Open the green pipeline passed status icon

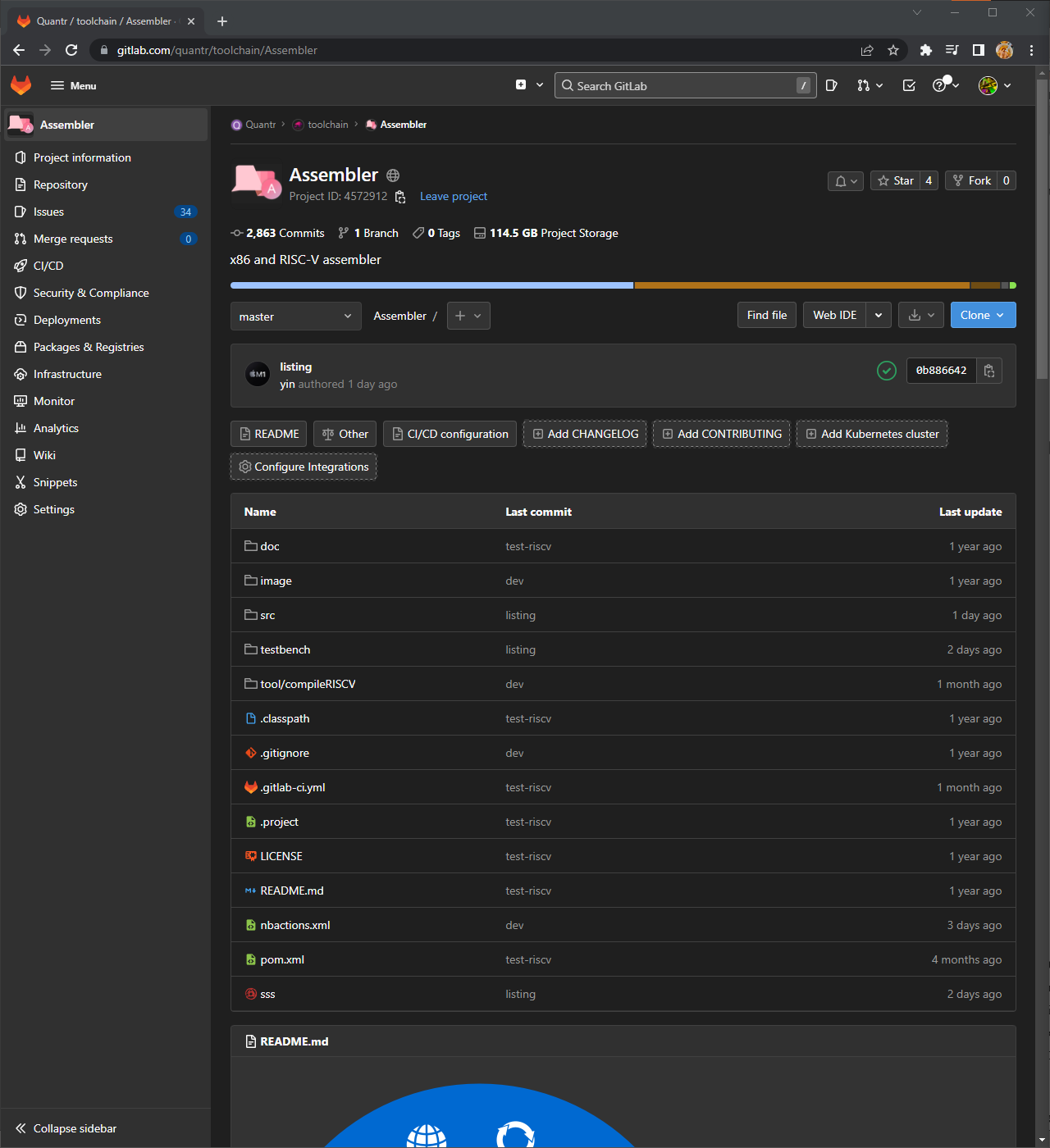(886, 371)
